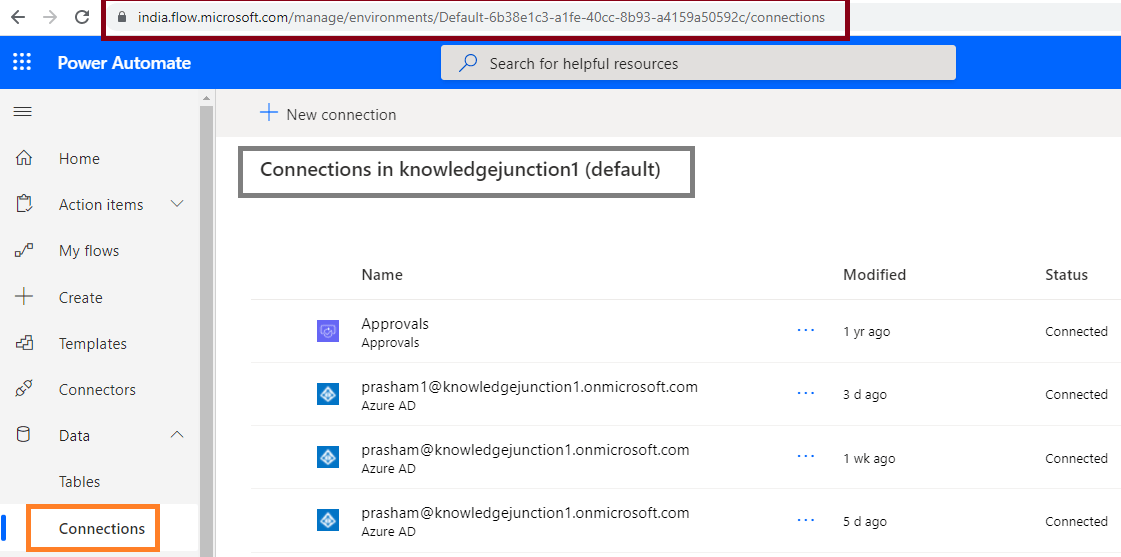Collapse the Data section chevron
Viewport: 1121px width, 557px height.
click(x=177, y=435)
